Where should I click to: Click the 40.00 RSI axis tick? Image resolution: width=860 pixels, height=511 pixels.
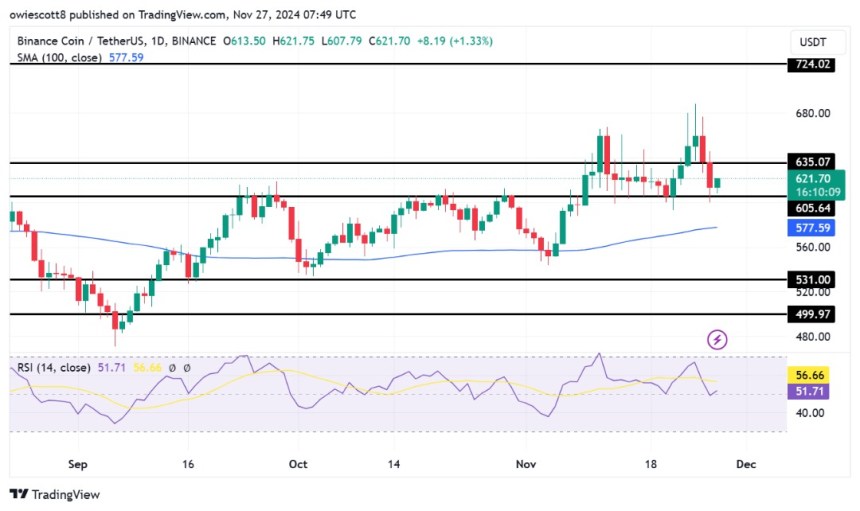tap(810, 413)
